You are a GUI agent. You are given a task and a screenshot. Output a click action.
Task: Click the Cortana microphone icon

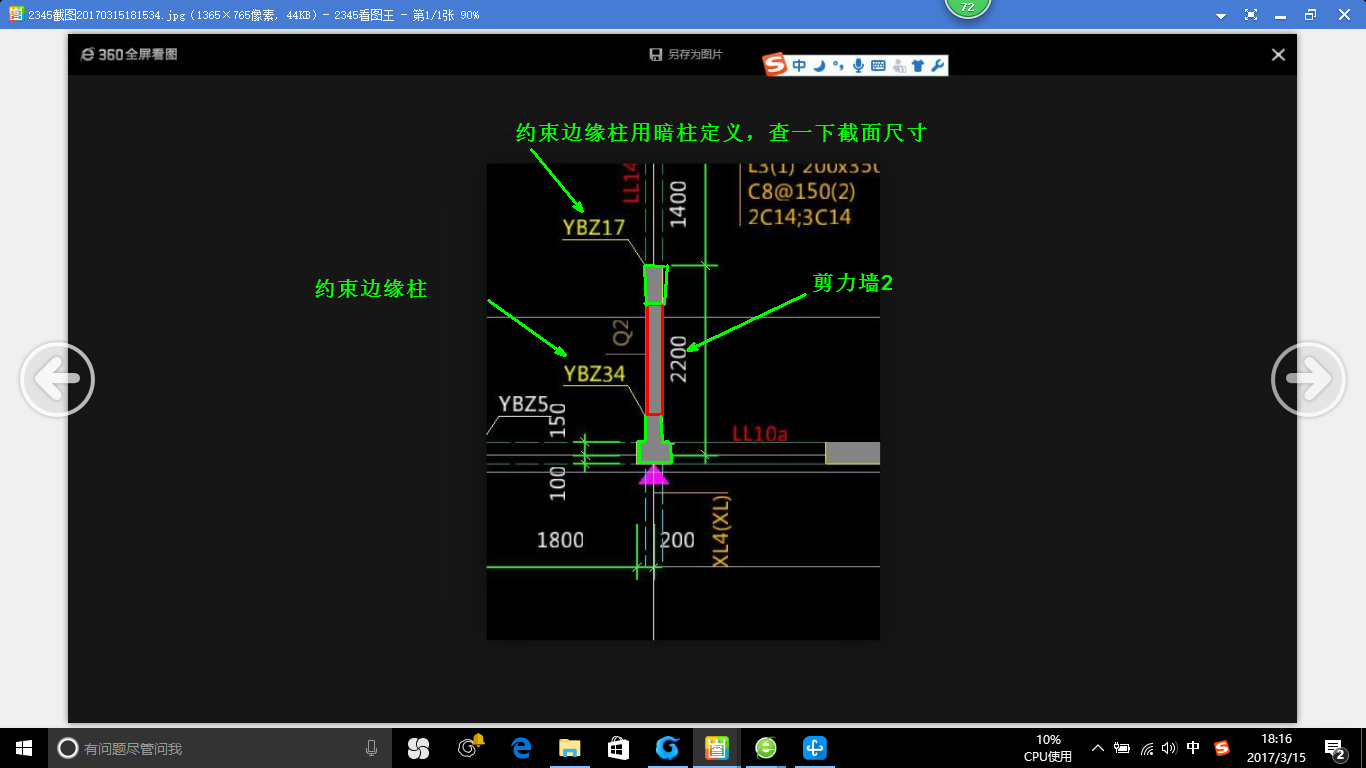click(371, 748)
